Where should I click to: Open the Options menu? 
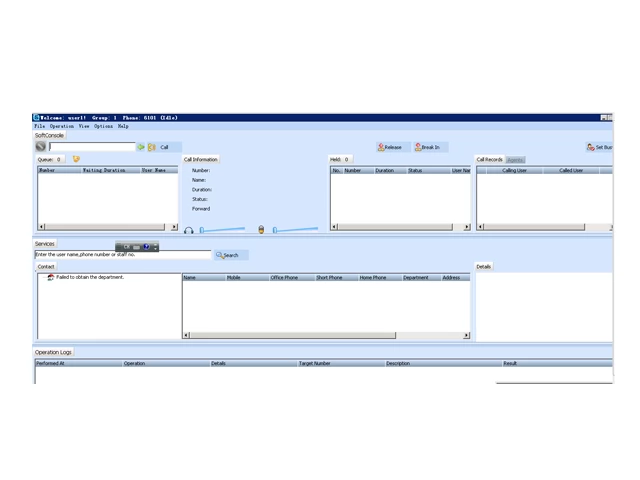(104, 127)
